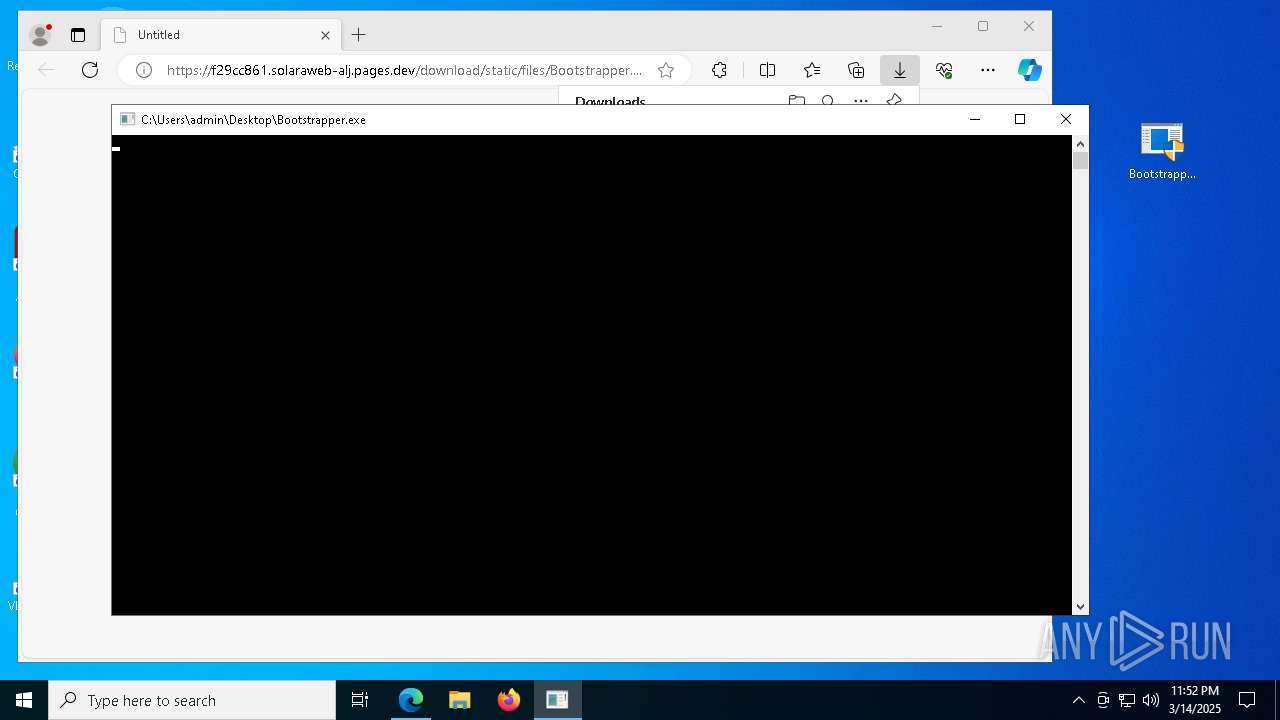Open Browser essentials heart icon
Screen dimensions: 1280x720
click(x=944, y=70)
